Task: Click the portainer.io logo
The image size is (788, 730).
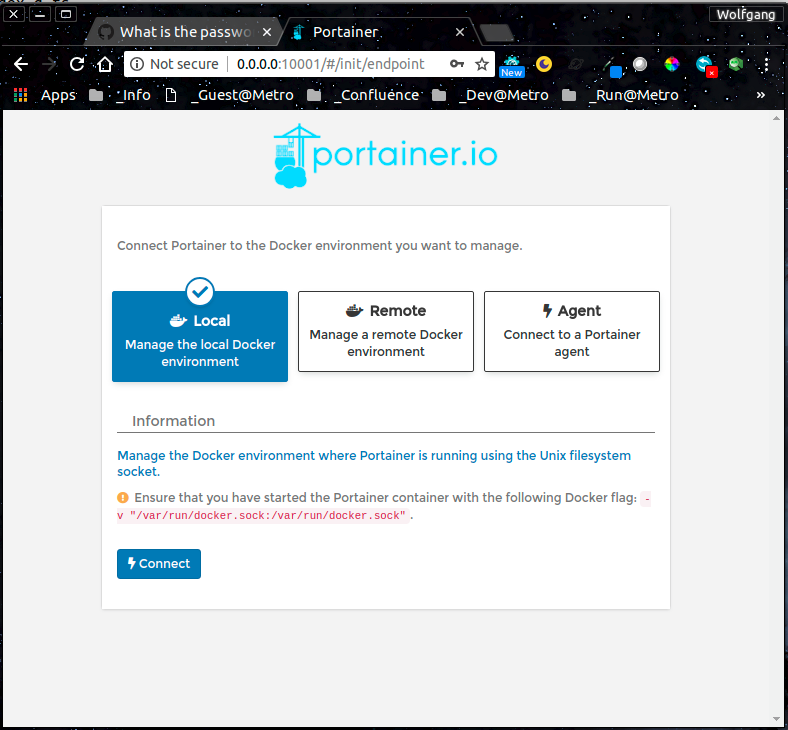Action: pyautogui.click(x=385, y=156)
